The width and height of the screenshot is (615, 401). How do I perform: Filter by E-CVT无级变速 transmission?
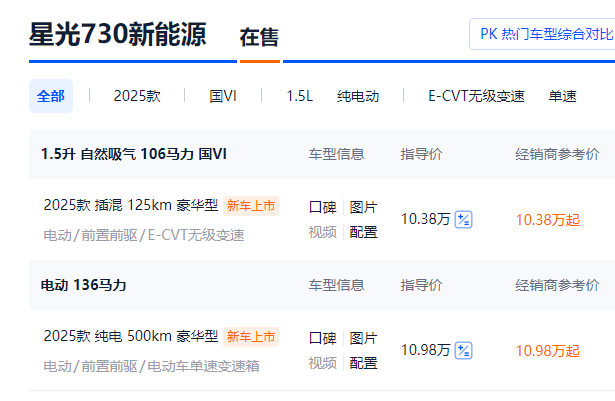click(x=476, y=96)
